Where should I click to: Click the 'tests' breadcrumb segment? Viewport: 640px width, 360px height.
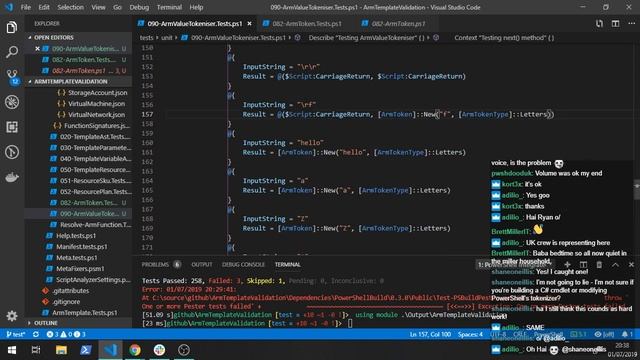click(147, 38)
